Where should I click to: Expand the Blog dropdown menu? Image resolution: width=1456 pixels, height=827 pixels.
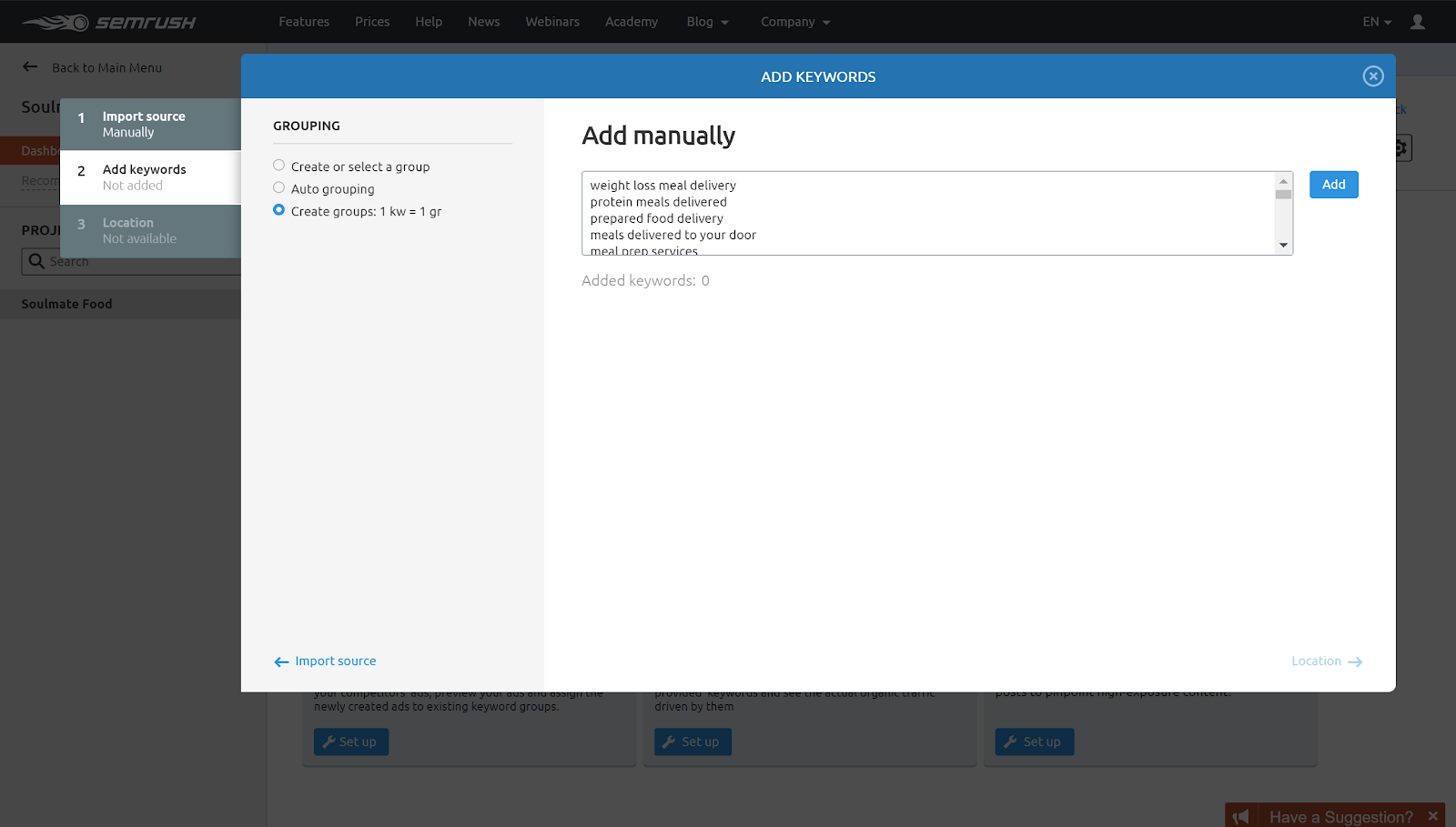(708, 22)
